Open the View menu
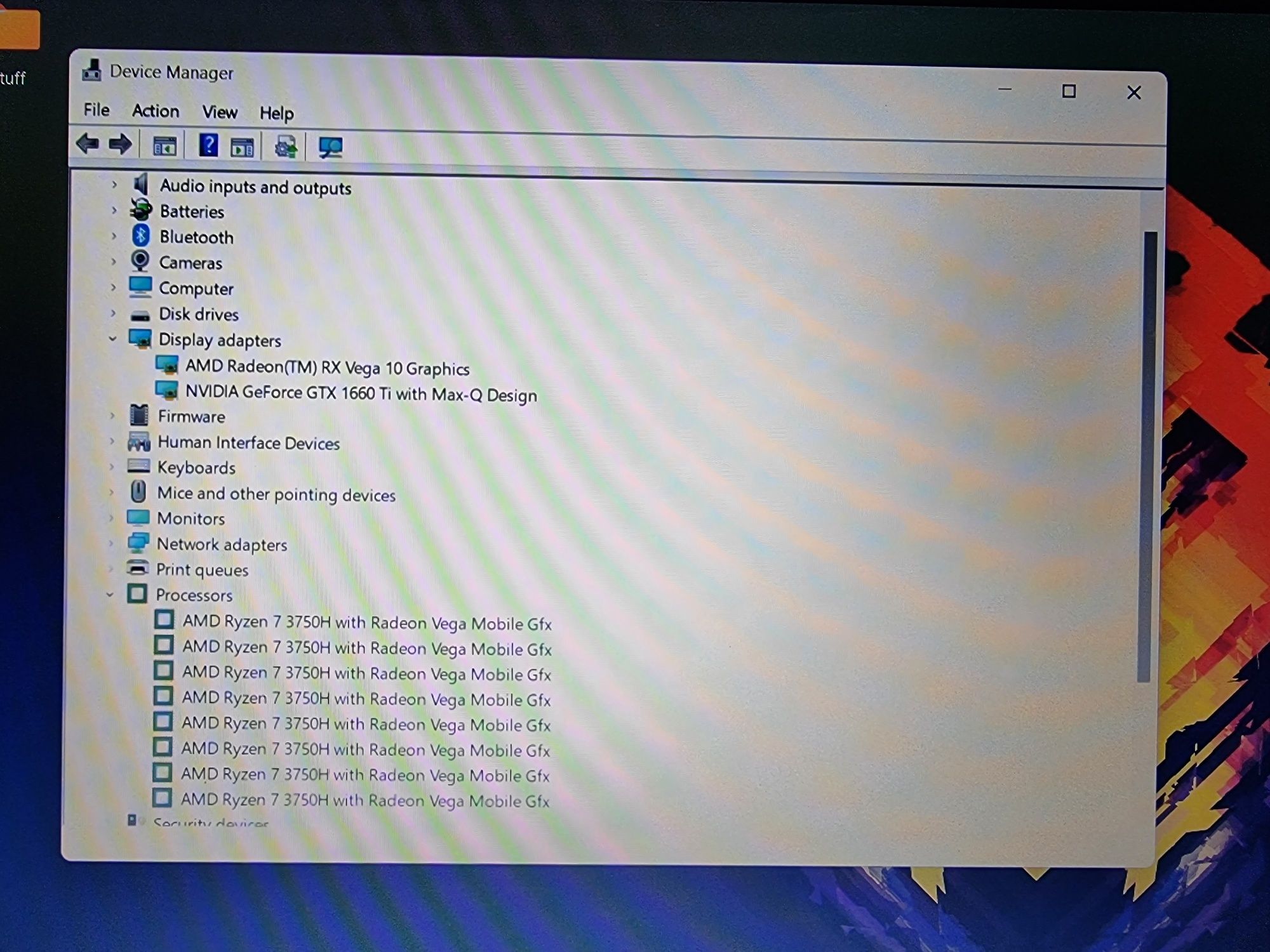The height and width of the screenshot is (952, 1270). (220, 112)
